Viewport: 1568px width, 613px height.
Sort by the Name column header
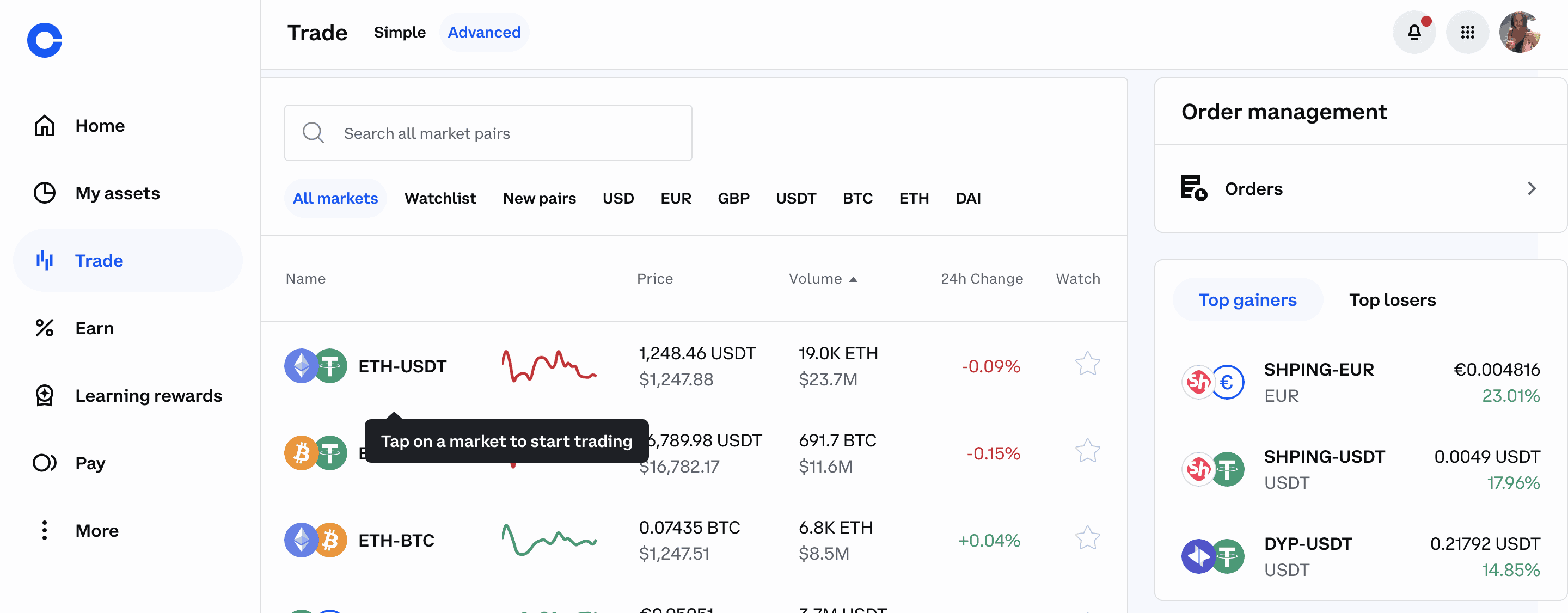click(305, 279)
